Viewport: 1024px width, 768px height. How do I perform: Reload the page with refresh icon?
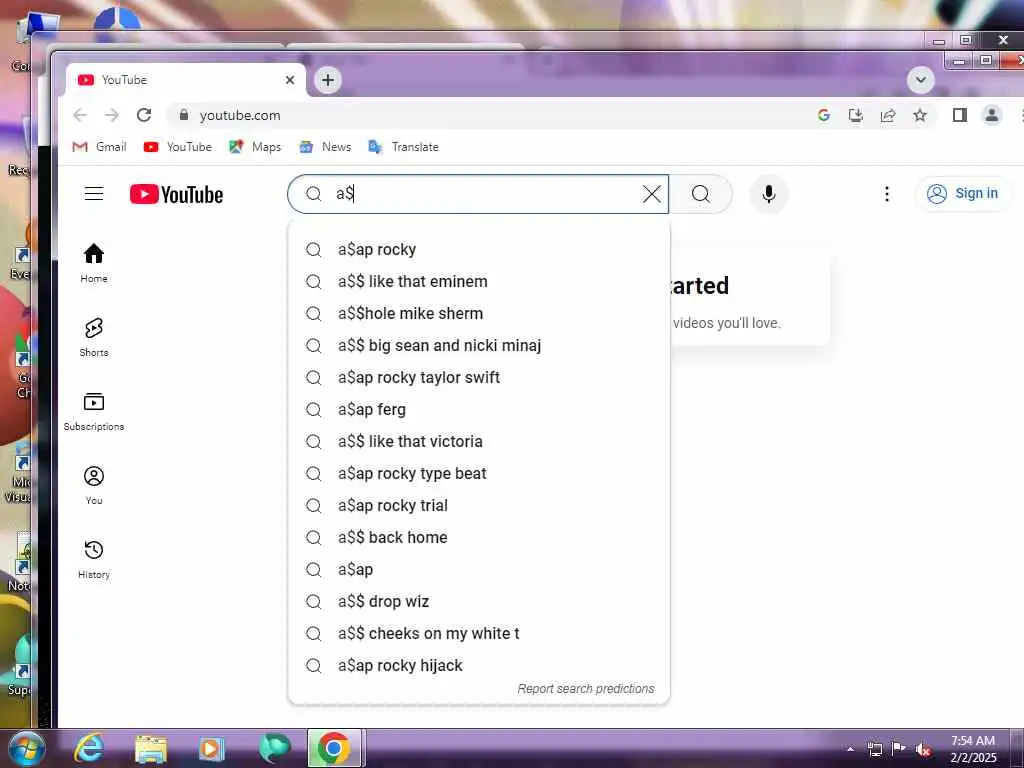[144, 116]
